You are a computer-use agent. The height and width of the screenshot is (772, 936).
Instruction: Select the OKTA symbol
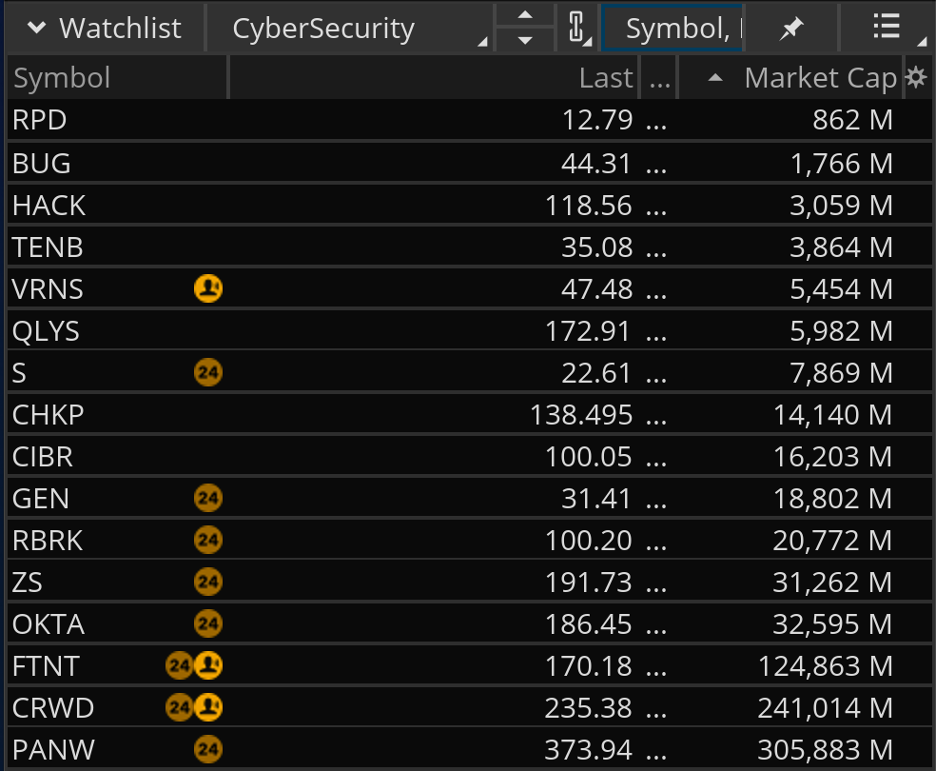tap(48, 624)
